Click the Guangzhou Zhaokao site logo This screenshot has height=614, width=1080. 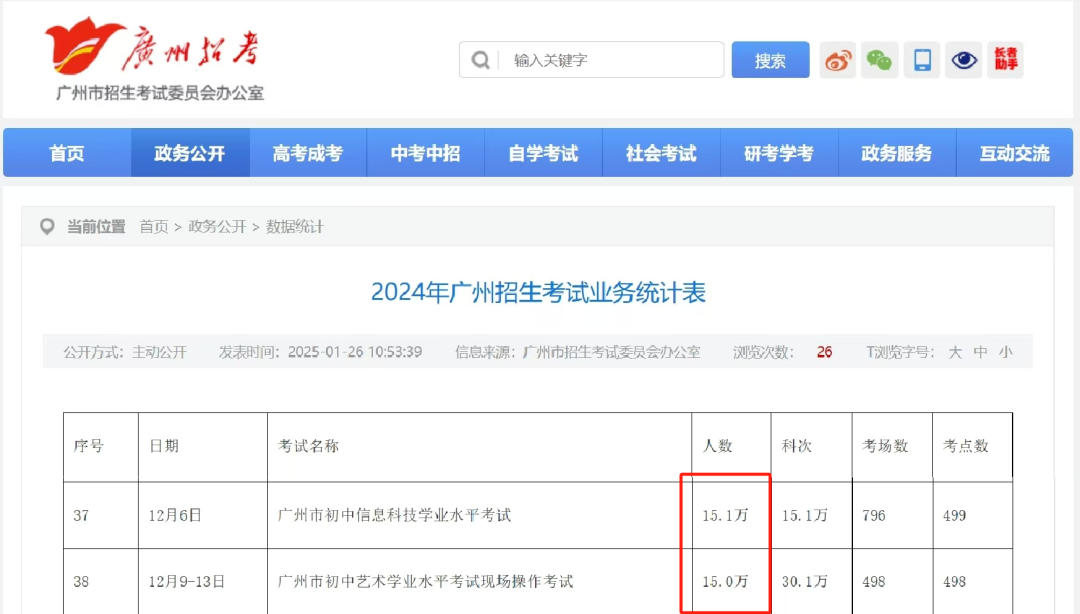click(154, 60)
